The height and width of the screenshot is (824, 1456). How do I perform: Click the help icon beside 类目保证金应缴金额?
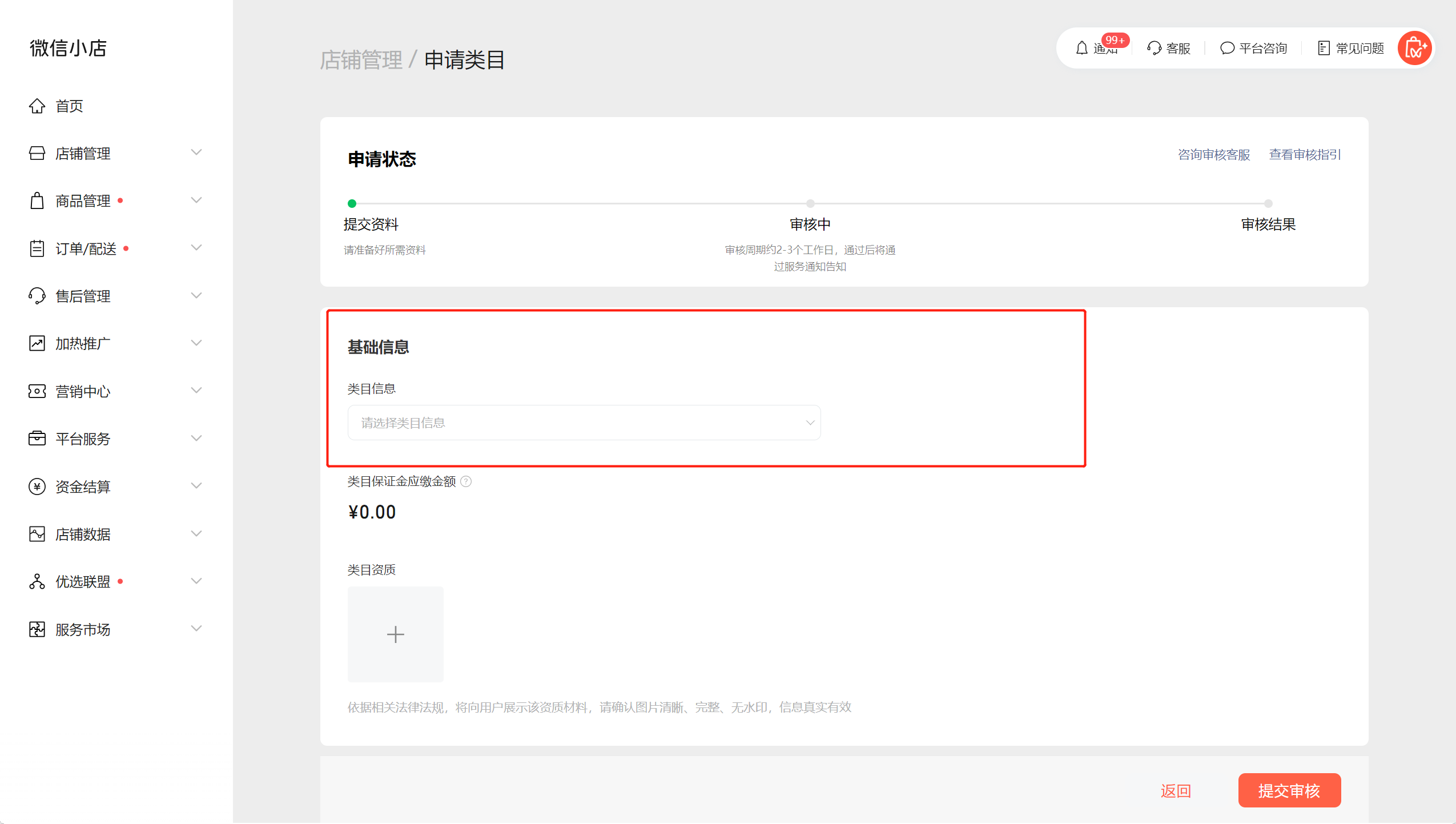point(466,481)
